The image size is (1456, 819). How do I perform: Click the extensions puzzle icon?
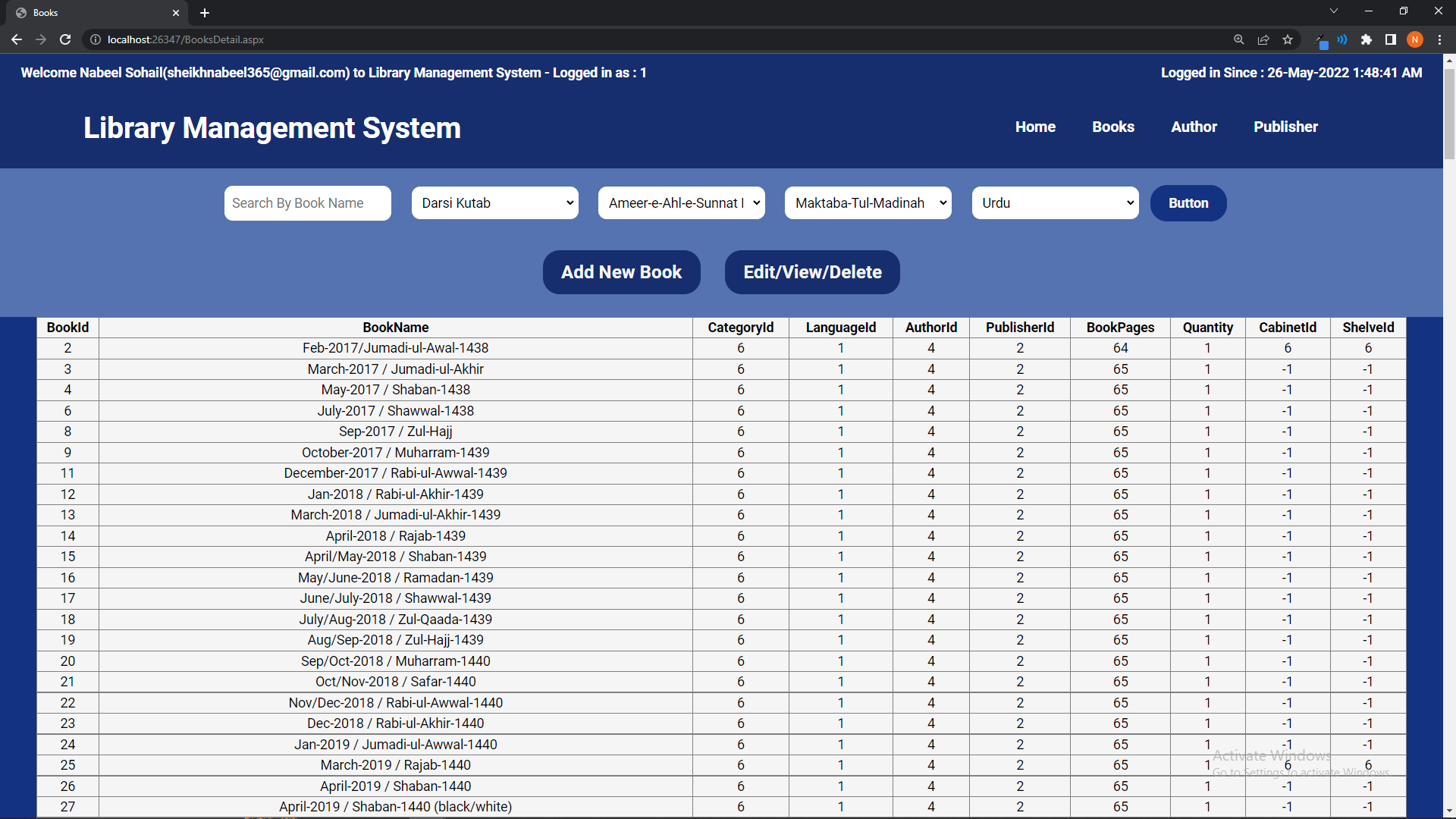(x=1366, y=39)
